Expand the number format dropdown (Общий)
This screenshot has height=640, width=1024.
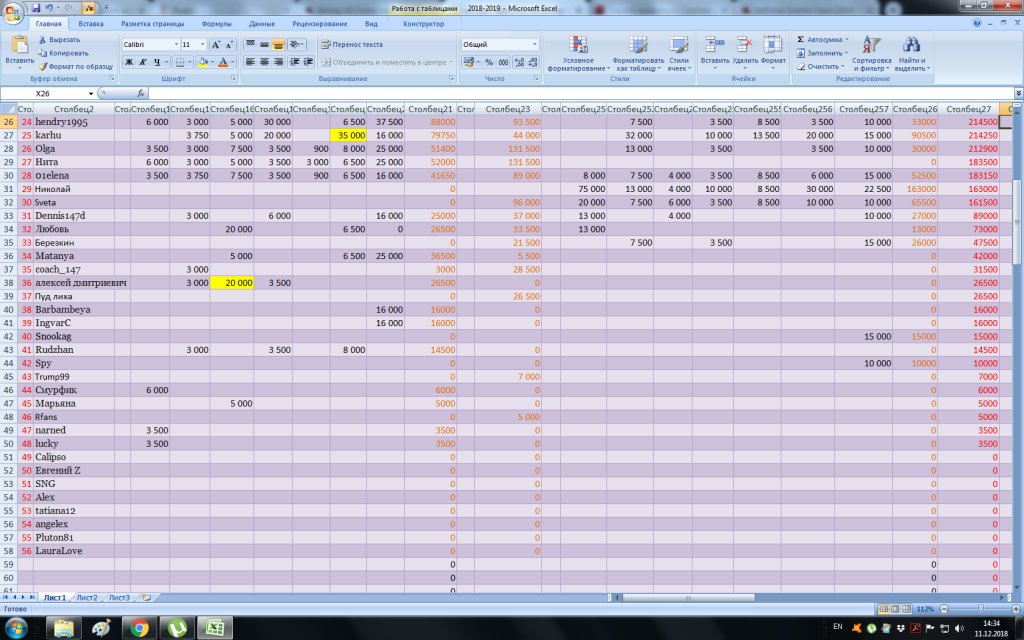coord(534,45)
